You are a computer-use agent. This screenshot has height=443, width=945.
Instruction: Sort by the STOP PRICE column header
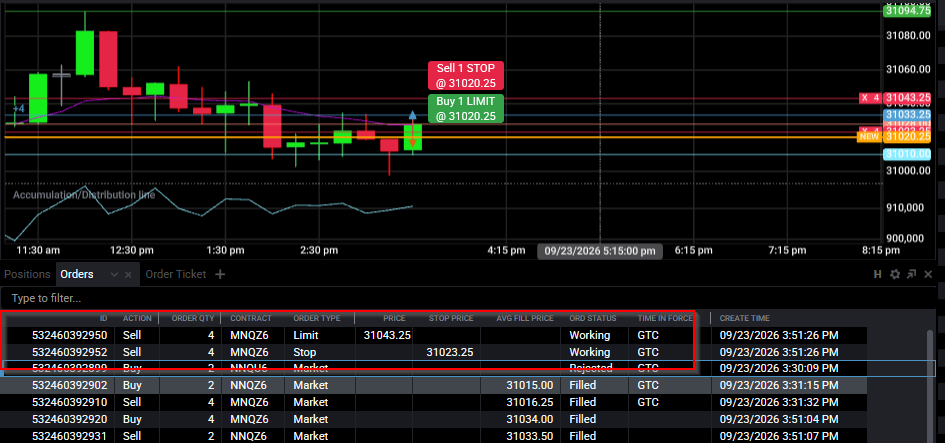coord(451,318)
